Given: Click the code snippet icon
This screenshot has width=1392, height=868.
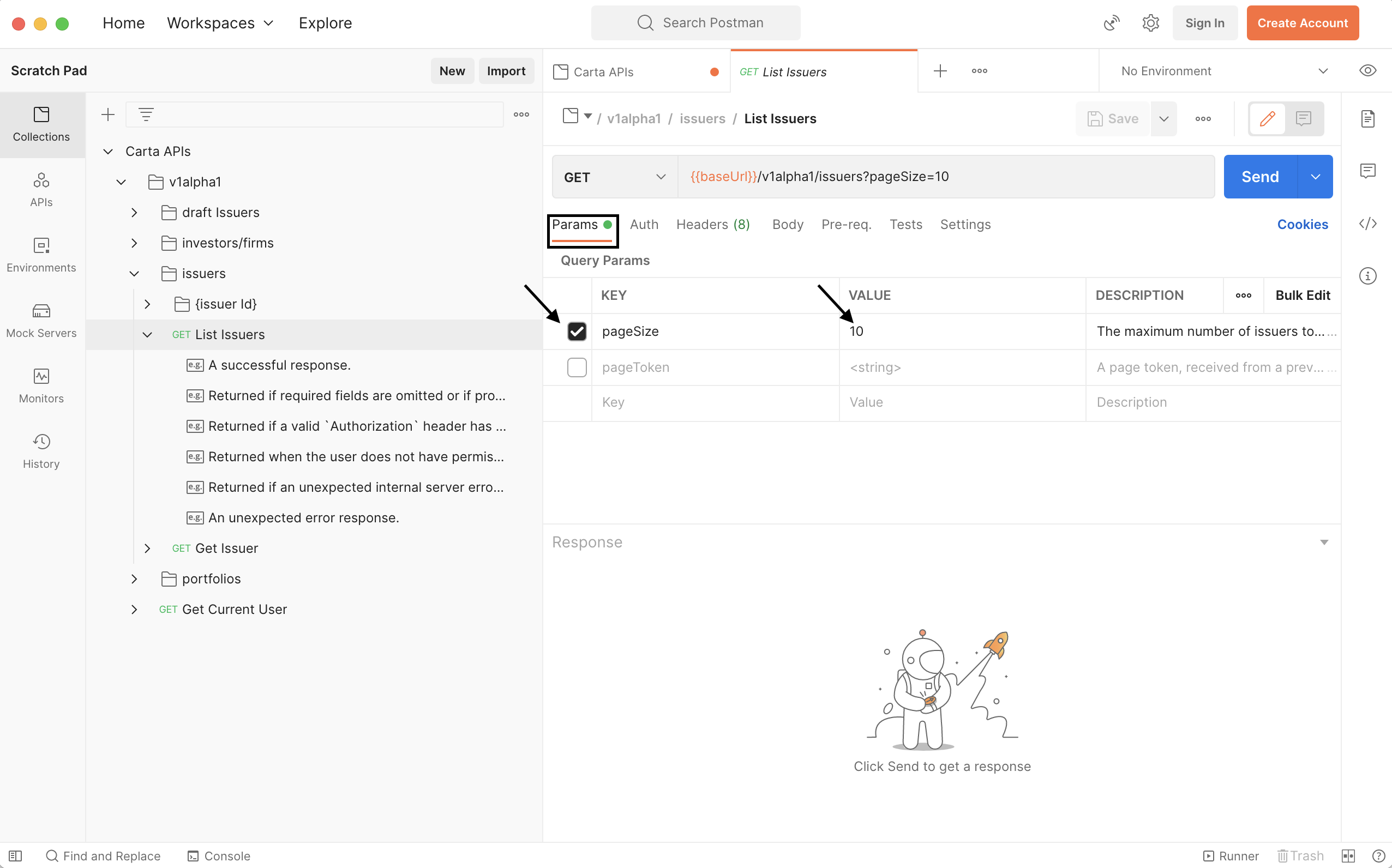Looking at the screenshot, I should (x=1367, y=224).
